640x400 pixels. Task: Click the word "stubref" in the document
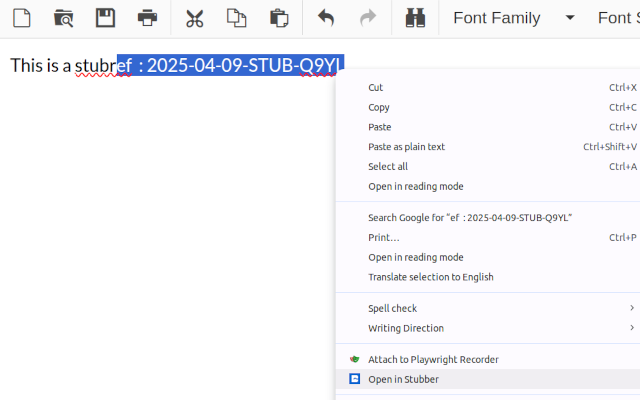pos(103,65)
